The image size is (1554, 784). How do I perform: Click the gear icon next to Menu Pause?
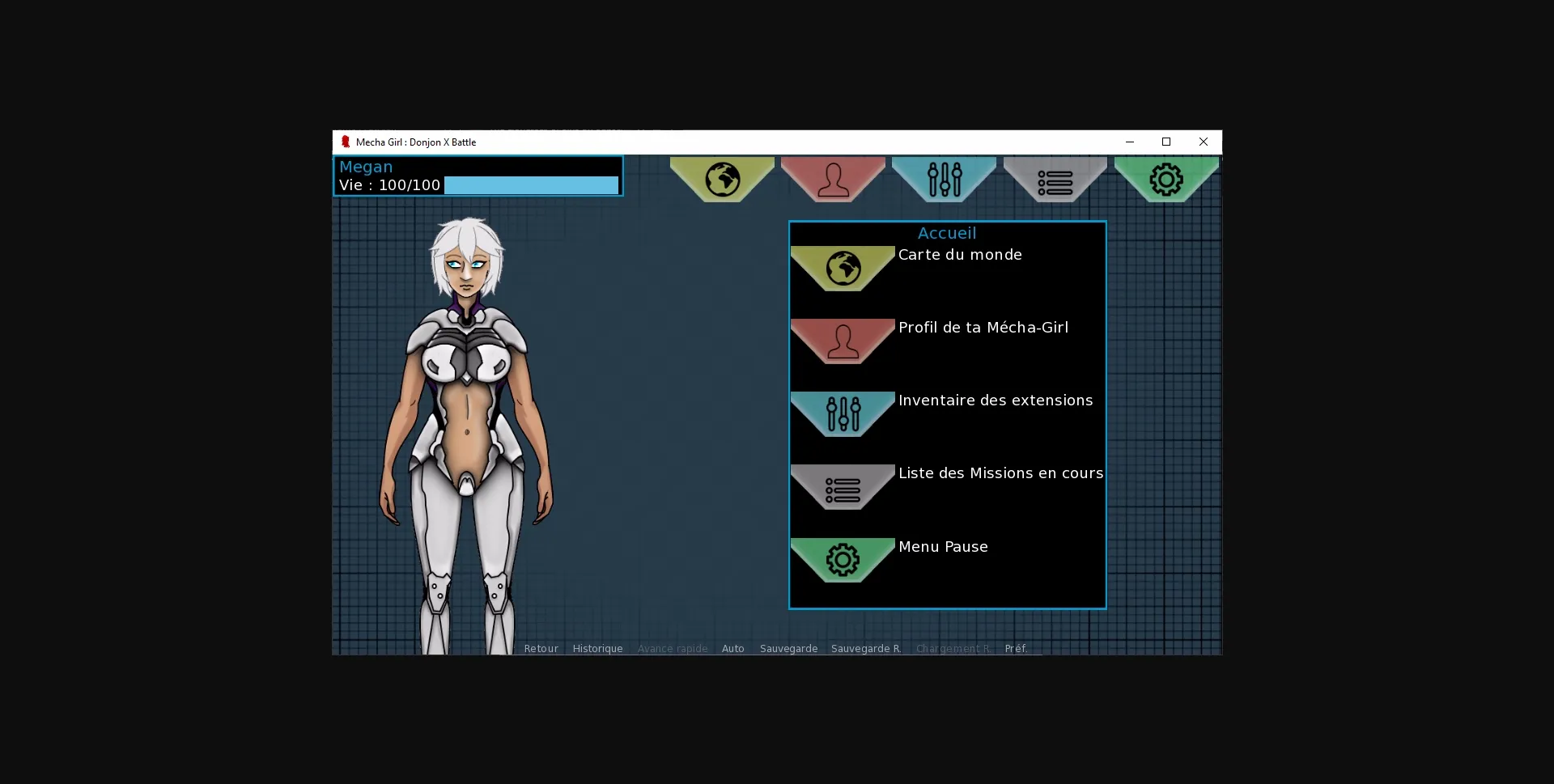point(843,560)
